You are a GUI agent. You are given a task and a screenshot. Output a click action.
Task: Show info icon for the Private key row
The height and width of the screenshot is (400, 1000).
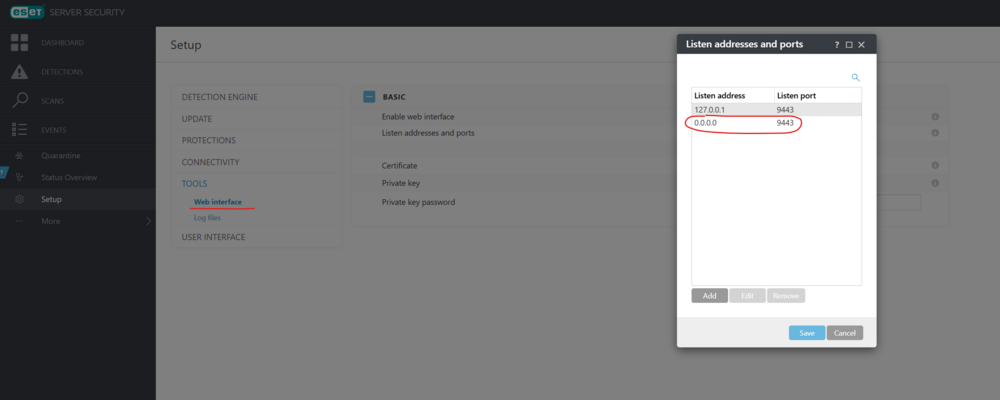[935, 182]
